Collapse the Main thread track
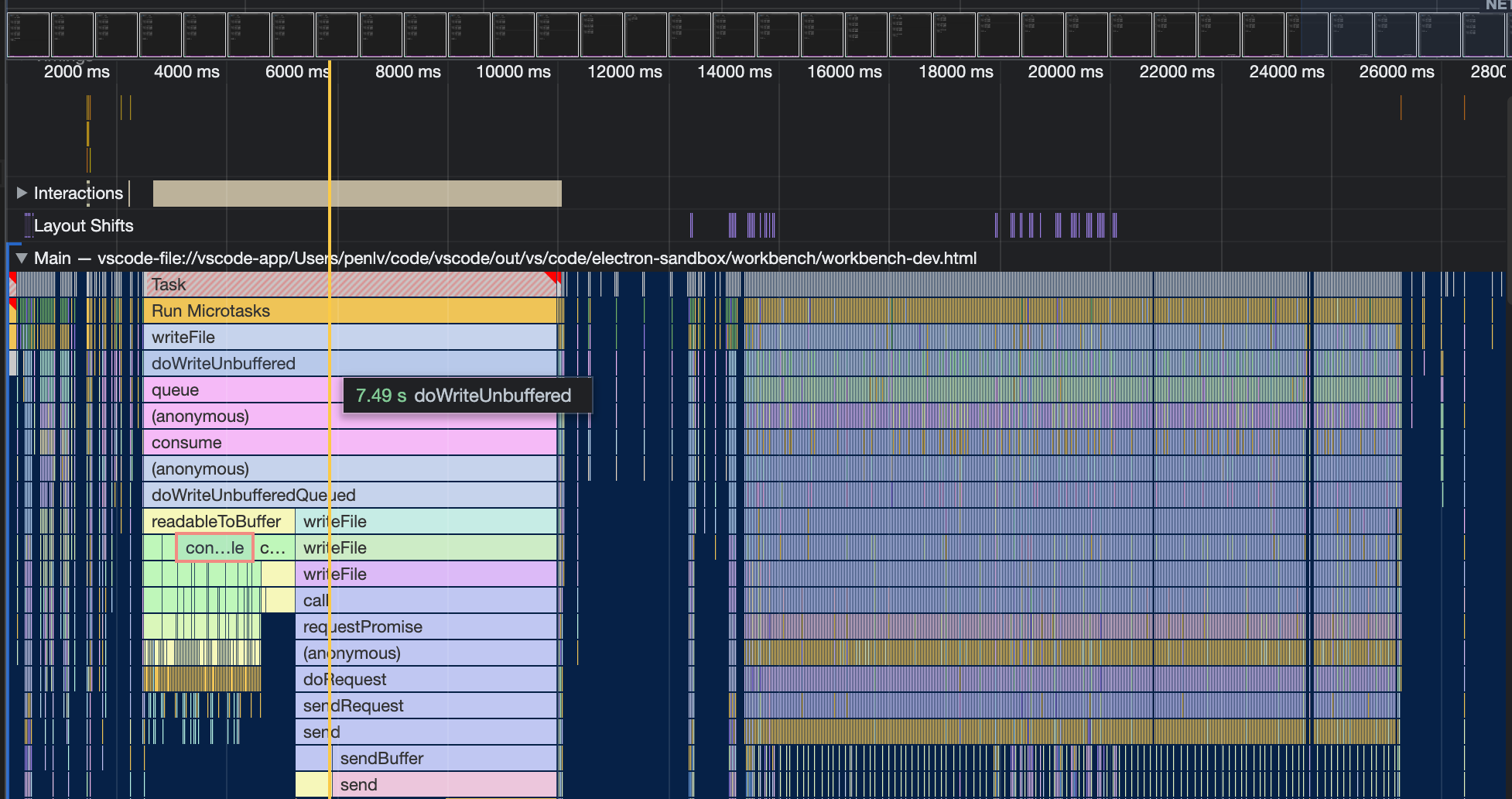 (x=22, y=258)
